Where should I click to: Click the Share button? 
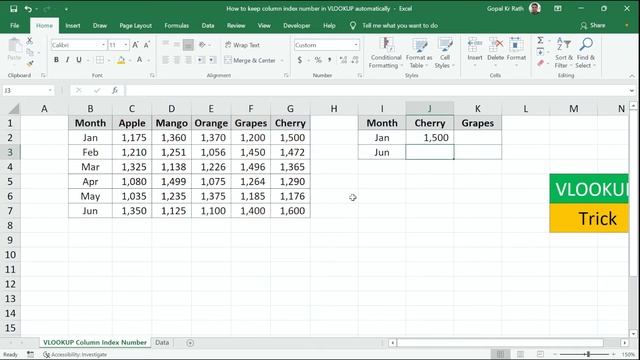[x=593, y=25]
